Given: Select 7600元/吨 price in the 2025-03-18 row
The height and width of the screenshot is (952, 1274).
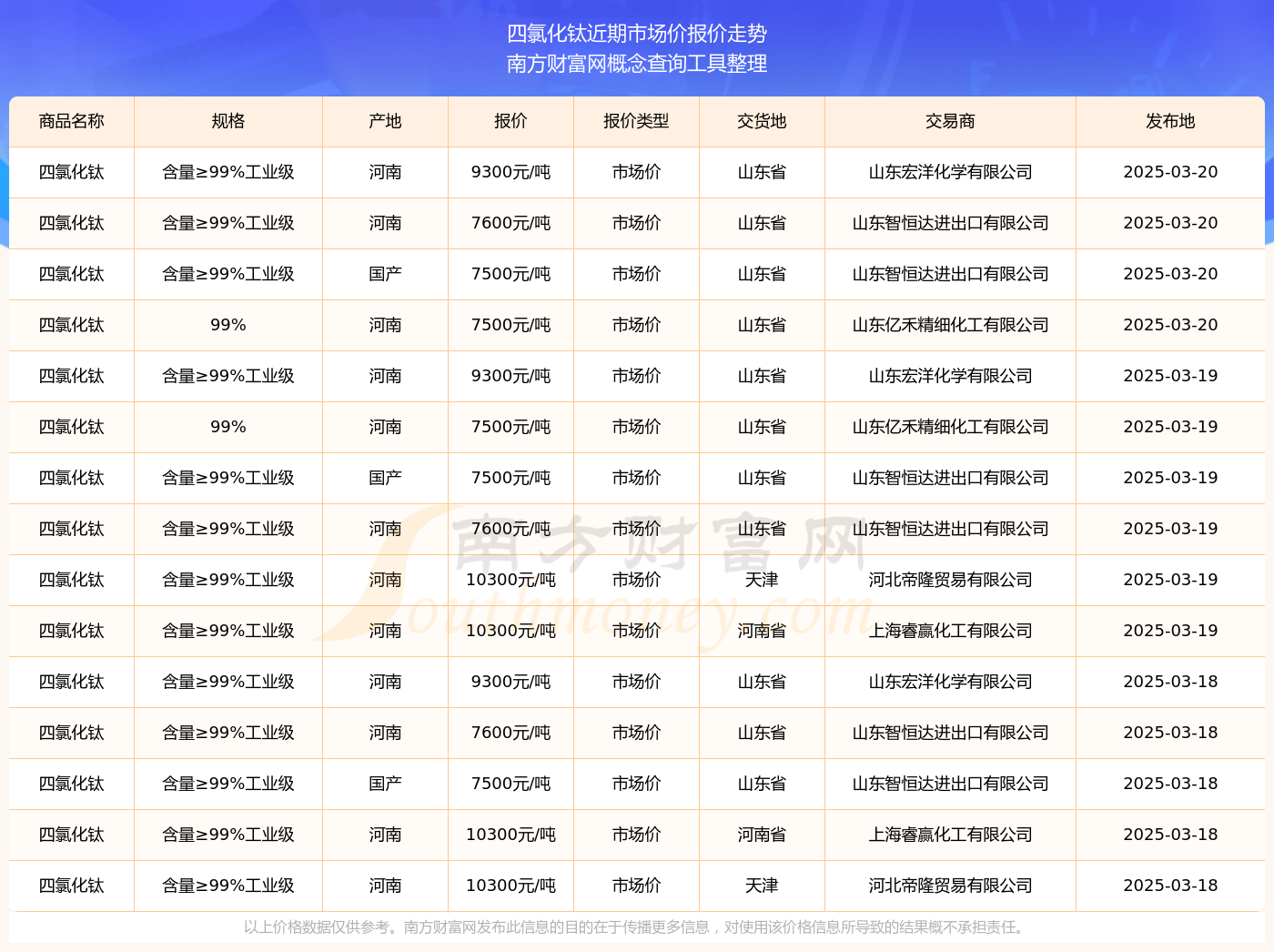Looking at the screenshot, I should (x=511, y=733).
